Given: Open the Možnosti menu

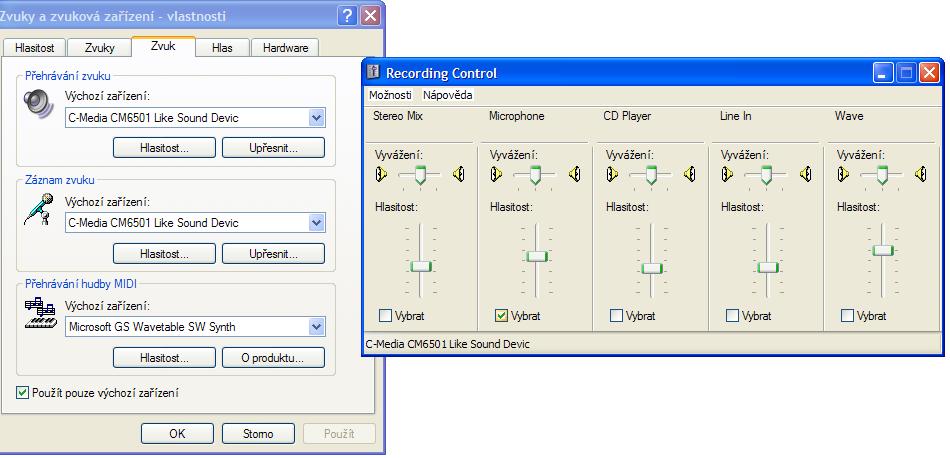Looking at the screenshot, I should (x=390, y=95).
